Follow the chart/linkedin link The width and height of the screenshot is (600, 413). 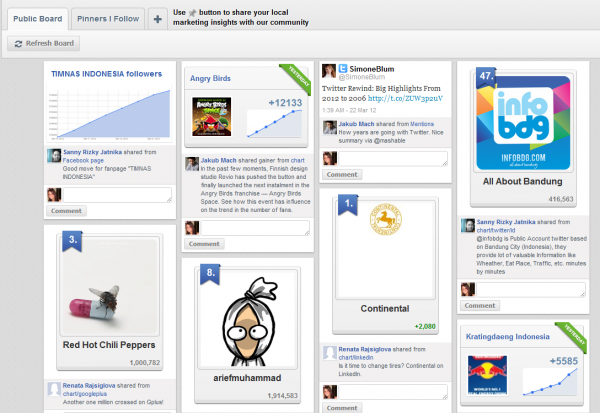click(x=356, y=357)
